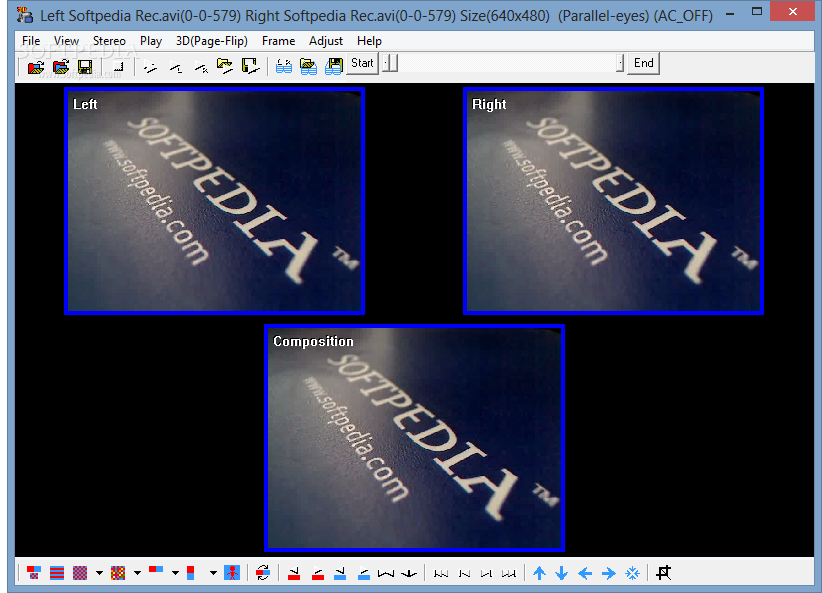822x593 pixels.
Task: Open the Play menu
Action: [x=150, y=41]
